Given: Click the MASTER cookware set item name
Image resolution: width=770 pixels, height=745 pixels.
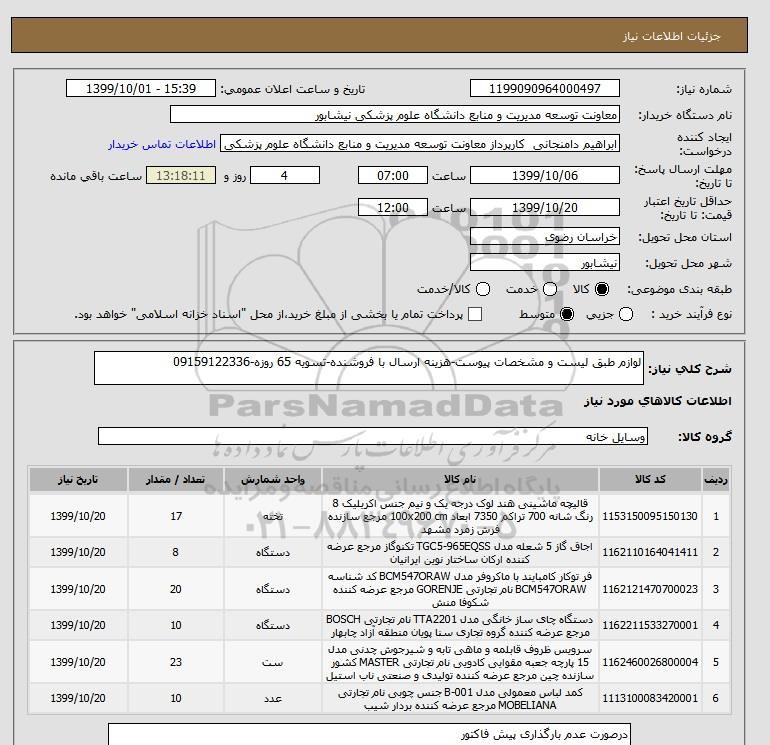Looking at the screenshot, I should pos(460,662).
